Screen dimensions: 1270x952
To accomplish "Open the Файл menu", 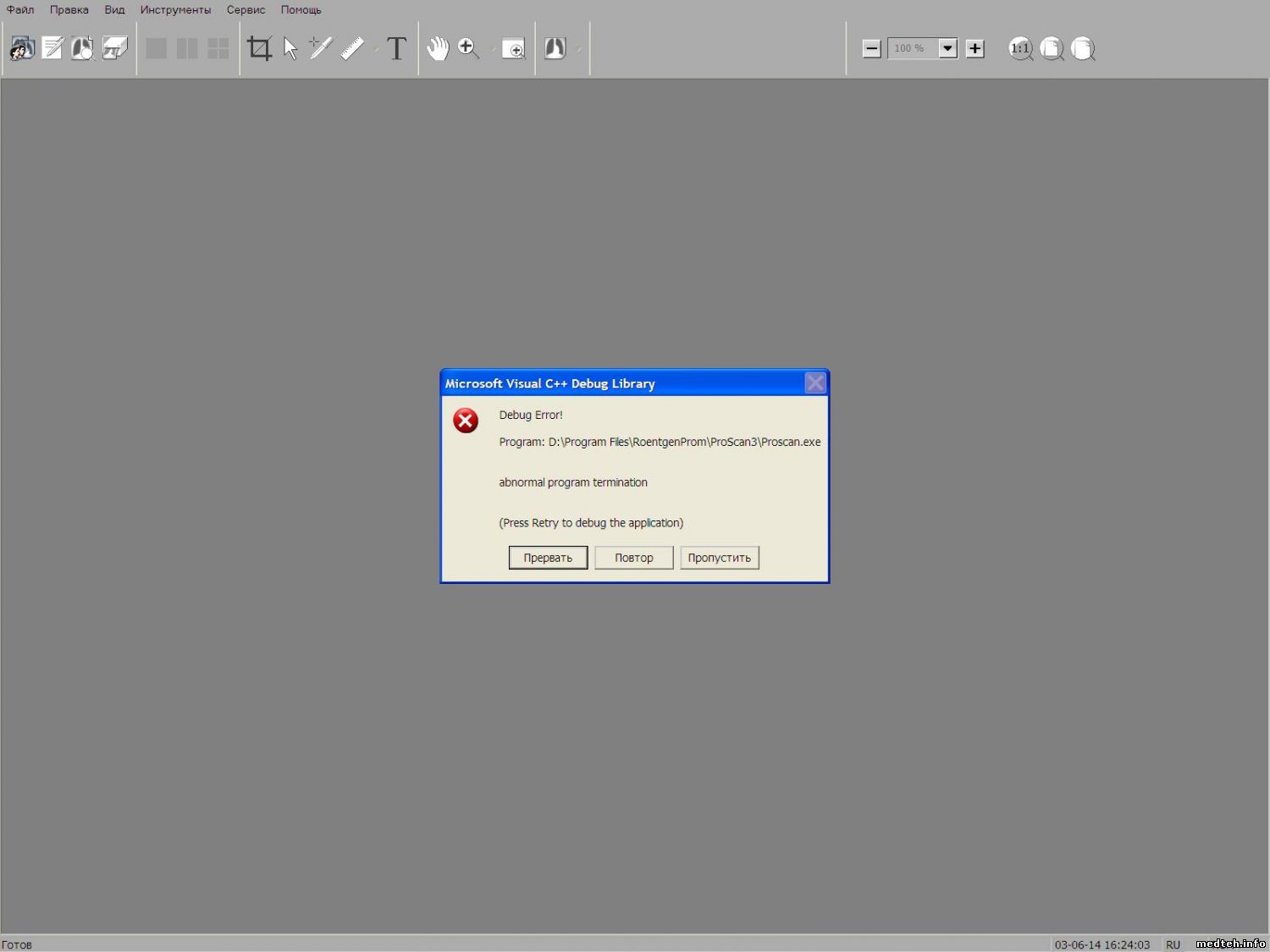I will pyautogui.click(x=20, y=10).
